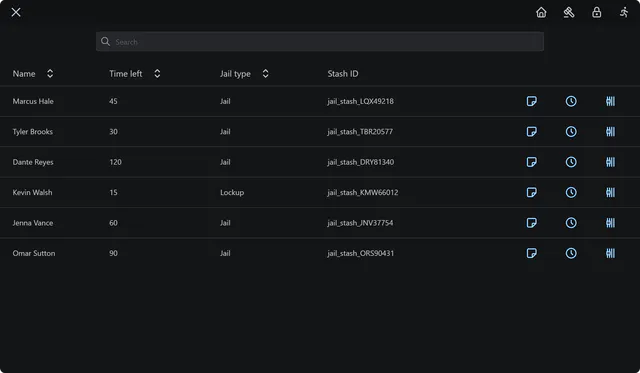Select the name Tyler Brooks
640x373 pixels.
click(x=33, y=132)
